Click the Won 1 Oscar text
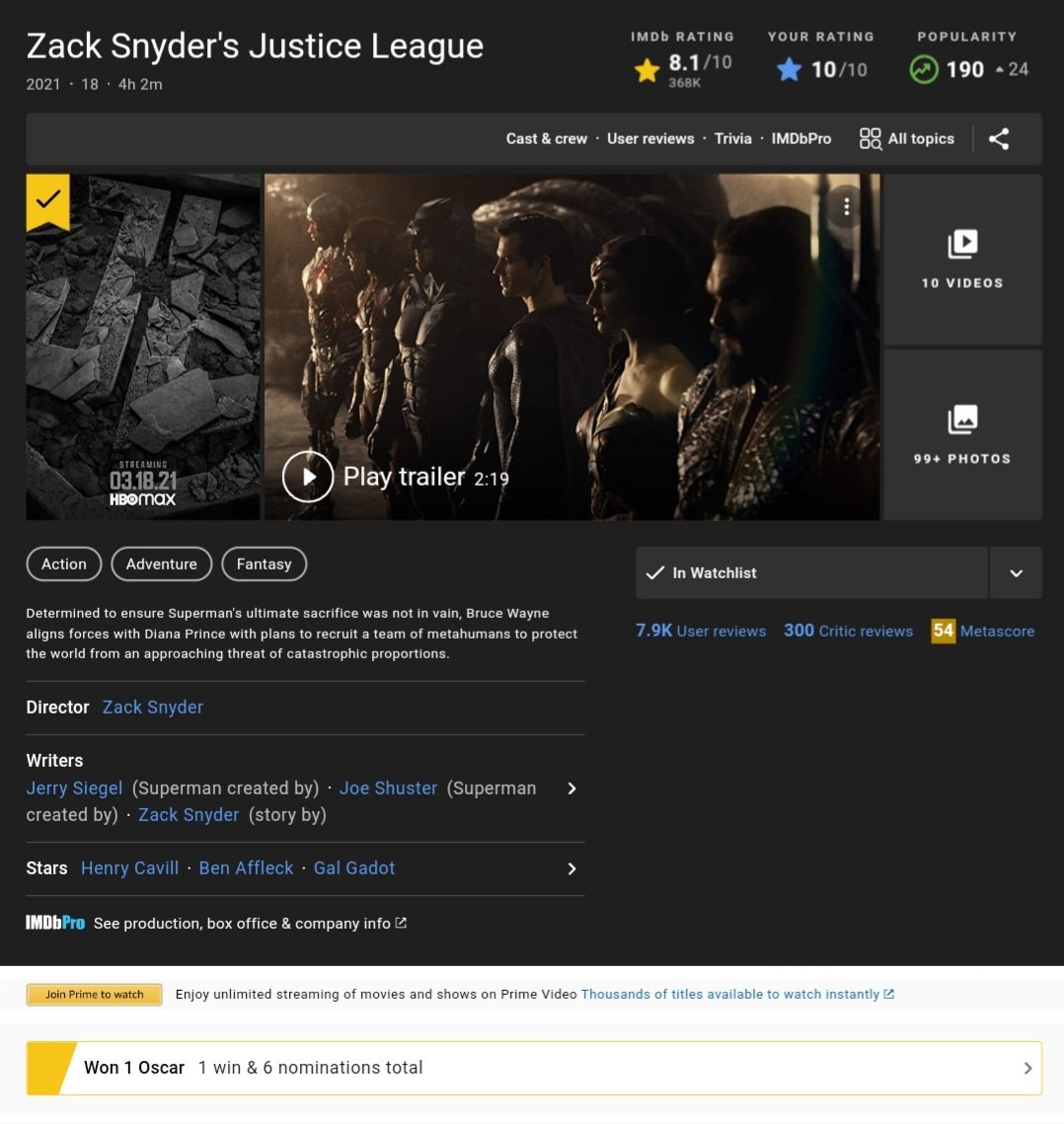 [x=134, y=1068]
